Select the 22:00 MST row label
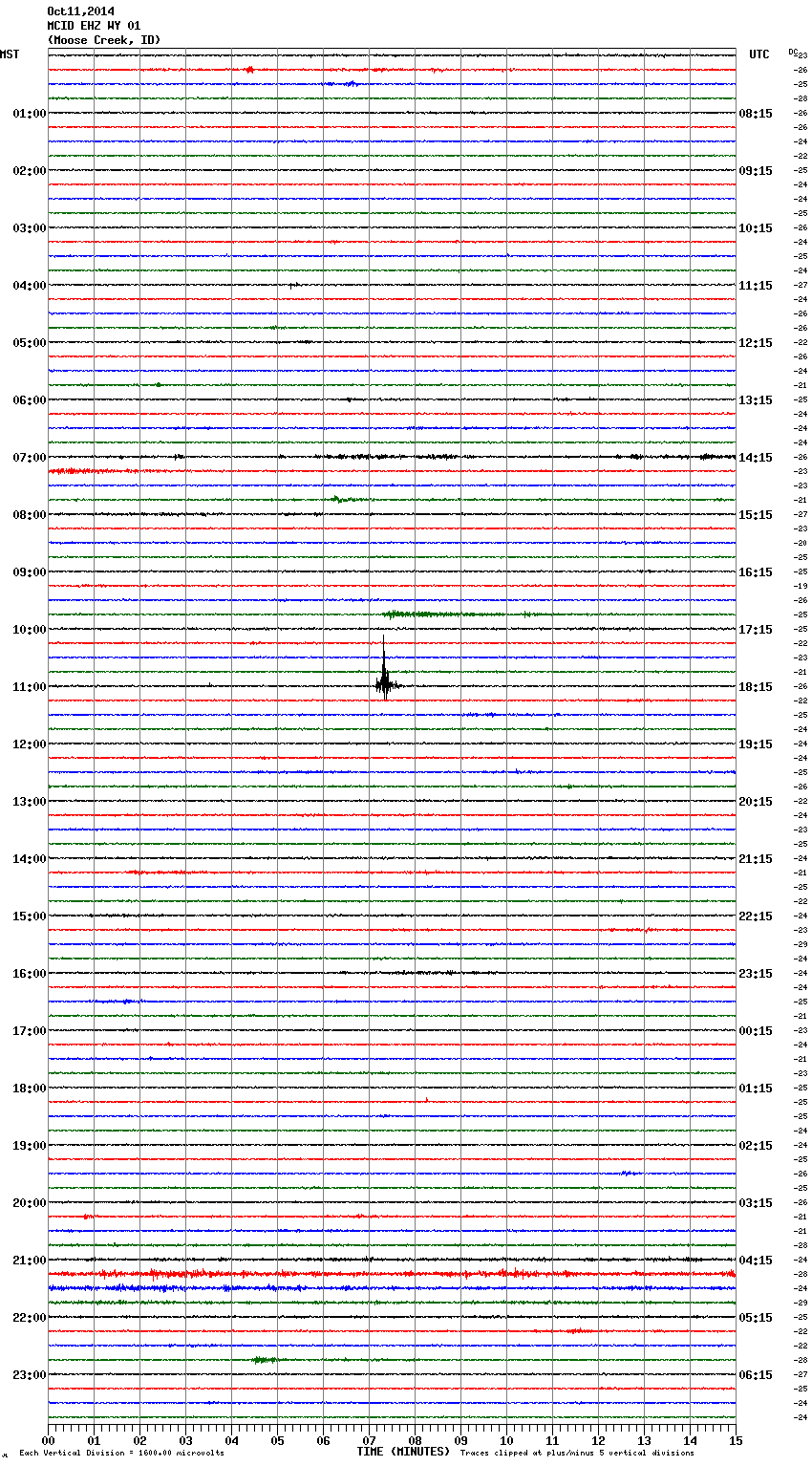This screenshot has height=1466, width=812. (x=29, y=1318)
